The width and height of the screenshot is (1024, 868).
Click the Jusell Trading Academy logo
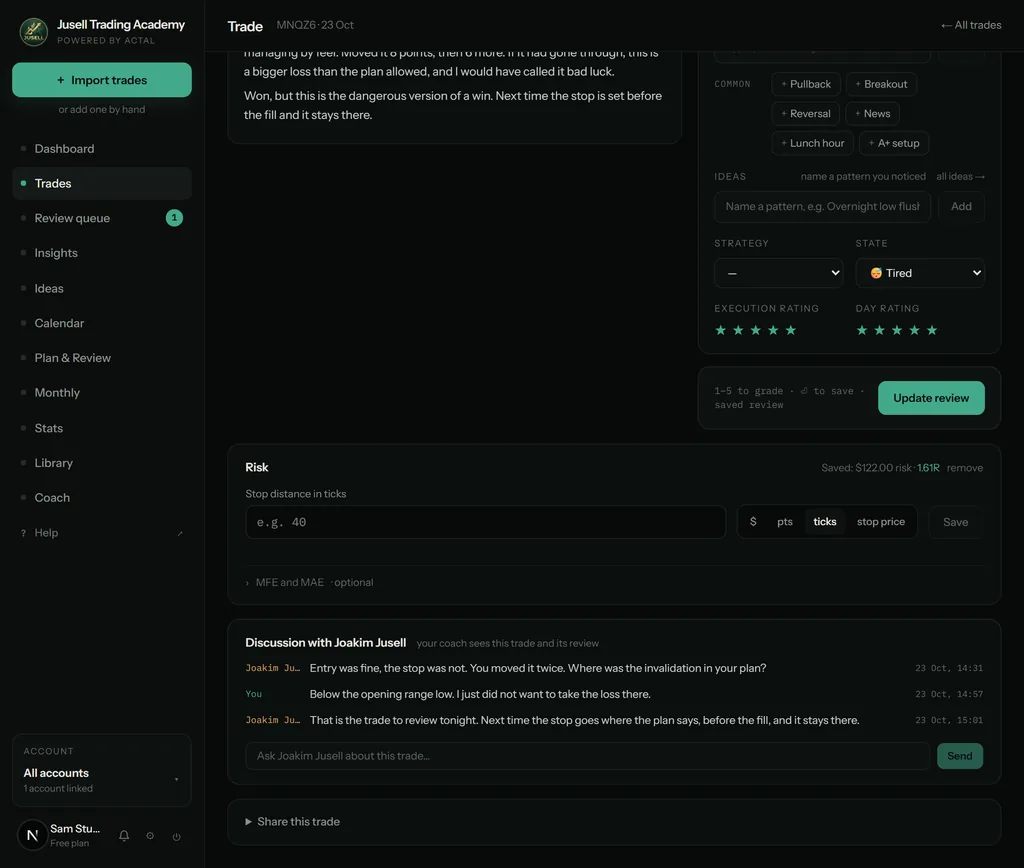[33, 31]
